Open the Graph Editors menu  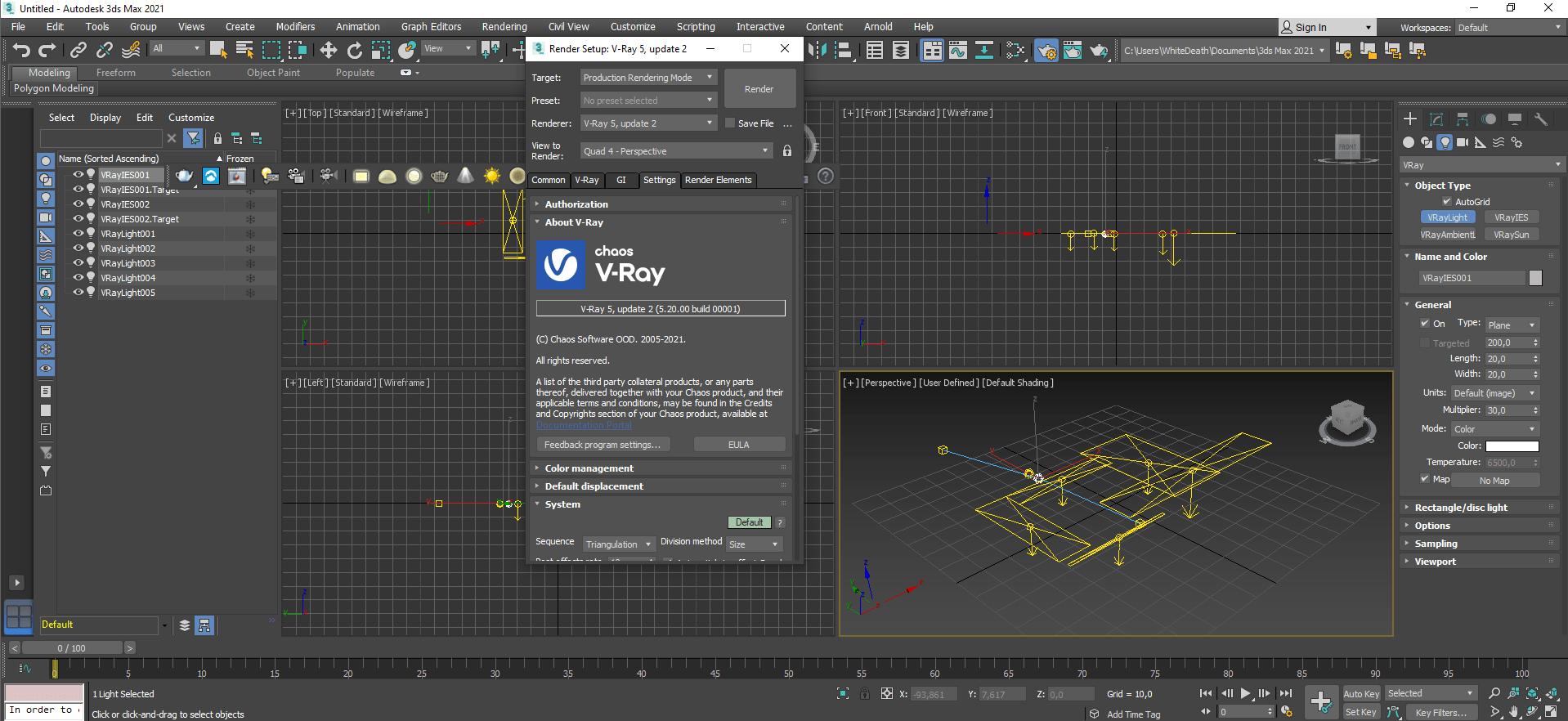point(431,27)
